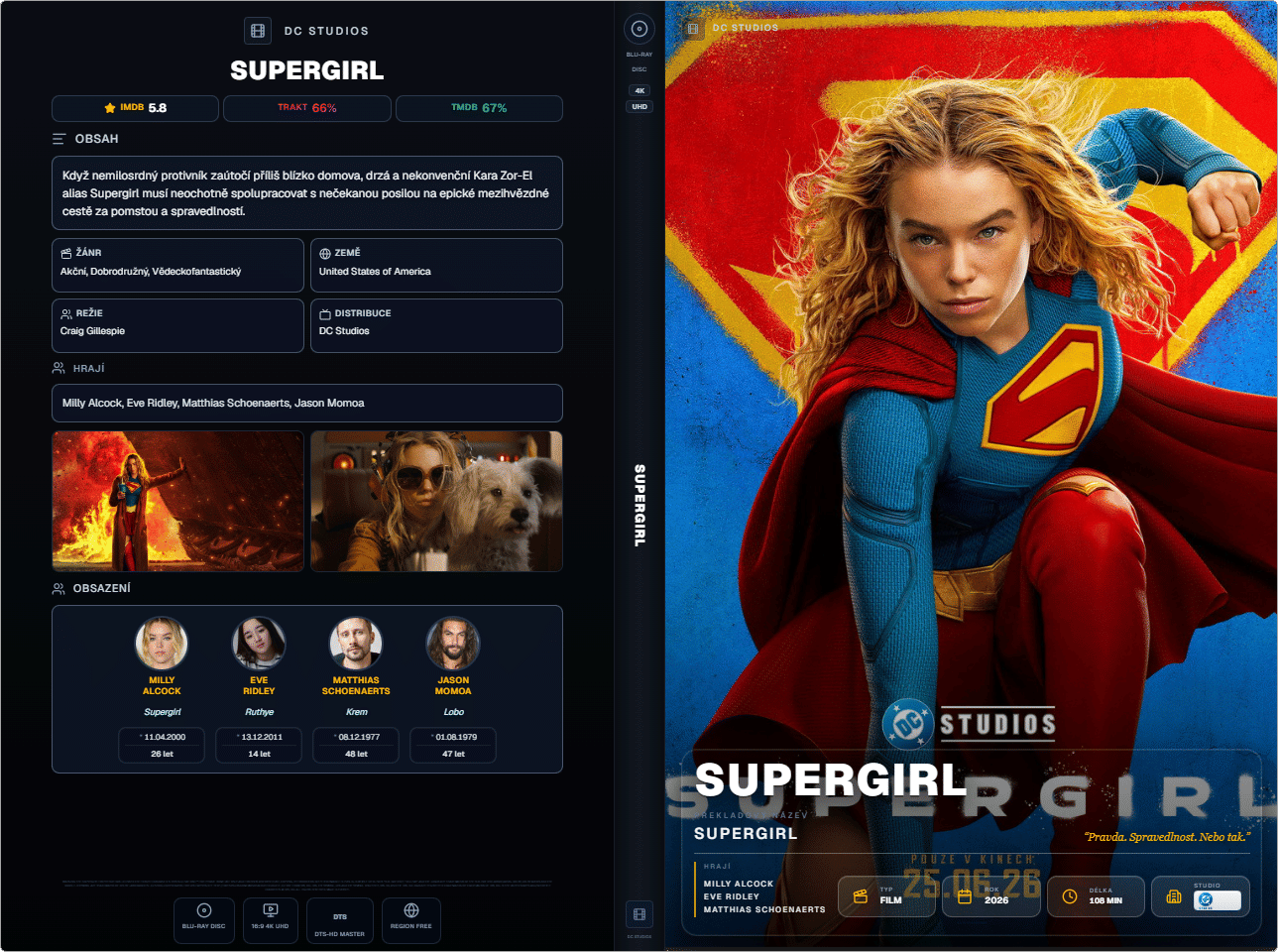The width and height of the screenshot is (1278, 952).
Task: Click the 'DC Studios' distribution value
Action: pyautogui.click(x=344, y=331)
